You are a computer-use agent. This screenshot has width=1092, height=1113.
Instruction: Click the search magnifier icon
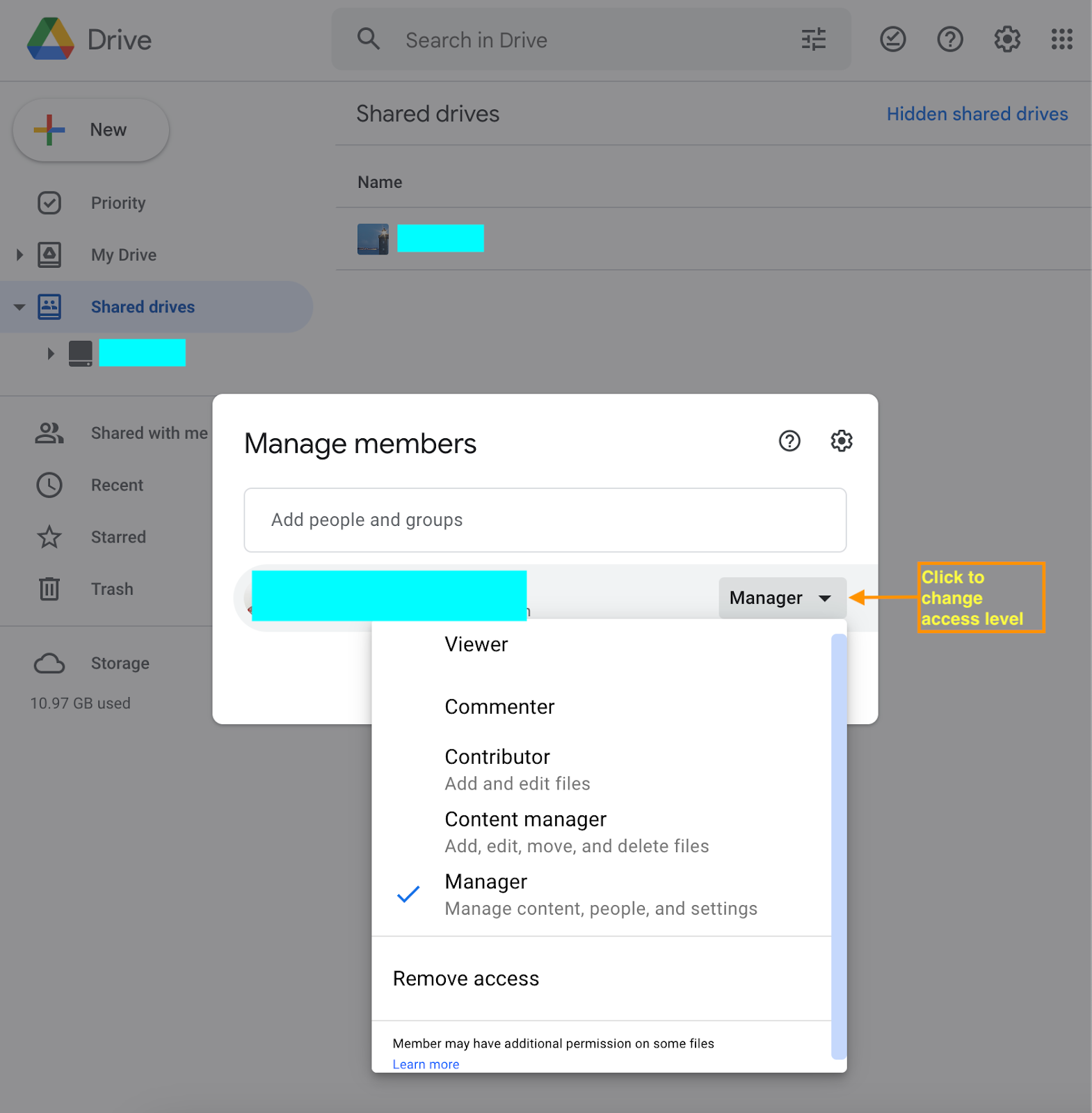tap(369, 39)
